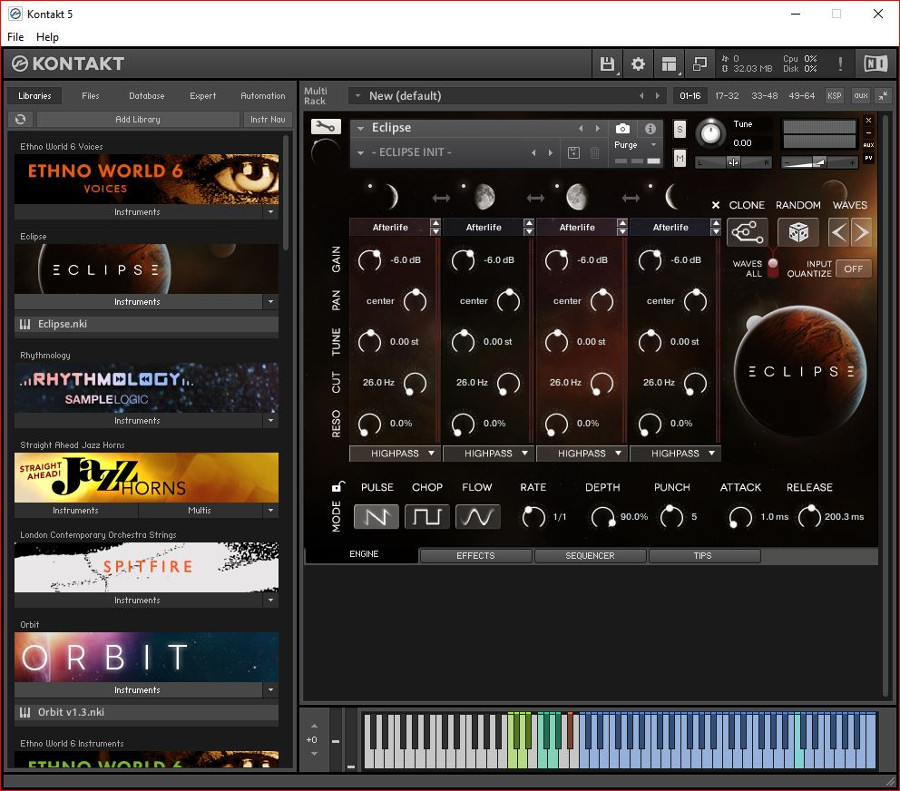Click the aux button in rack header
This screenshot has height=791, width=900.
click(x=860, y=96)
